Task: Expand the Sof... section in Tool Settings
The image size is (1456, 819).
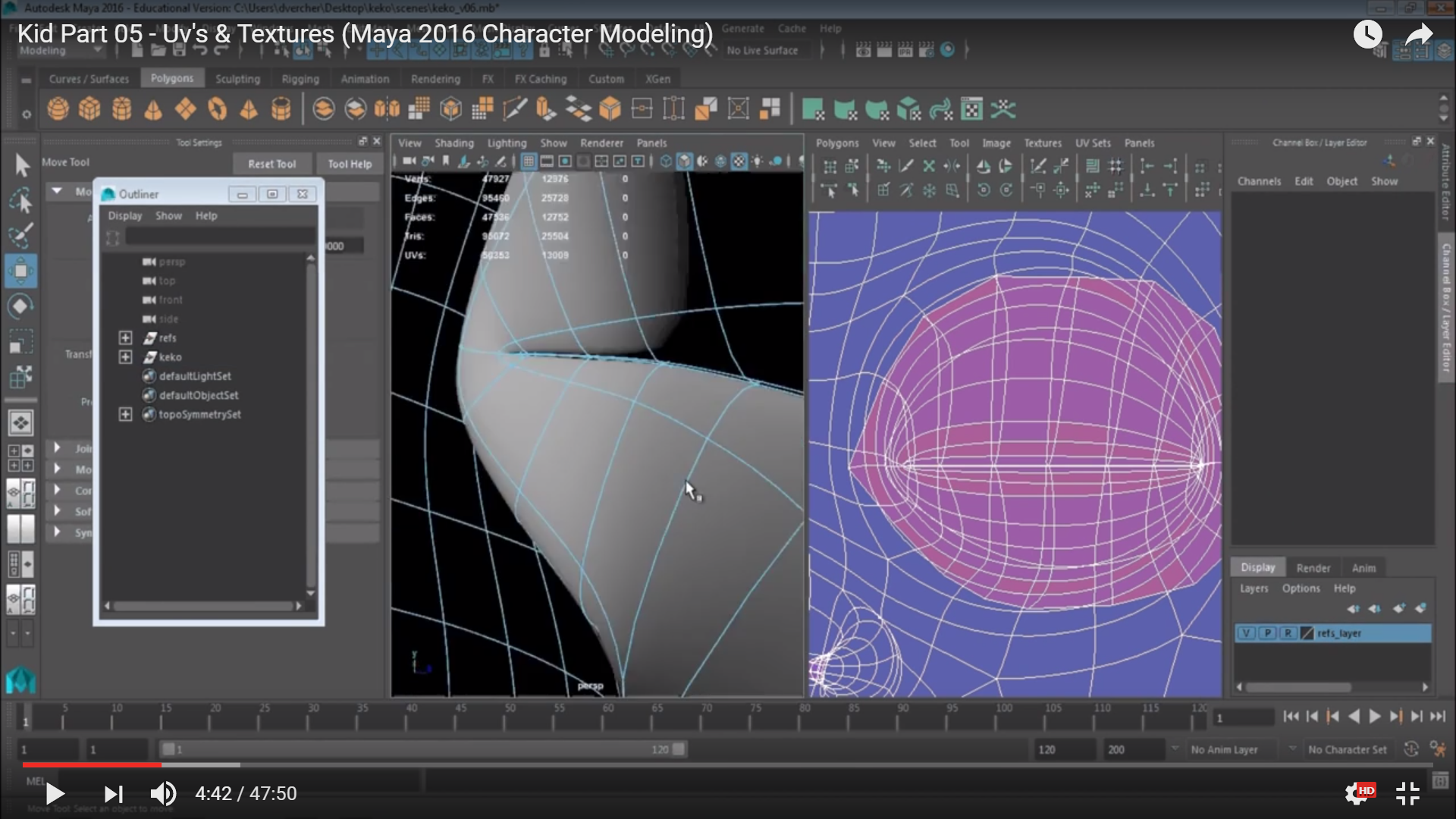Action: point(57,511)
